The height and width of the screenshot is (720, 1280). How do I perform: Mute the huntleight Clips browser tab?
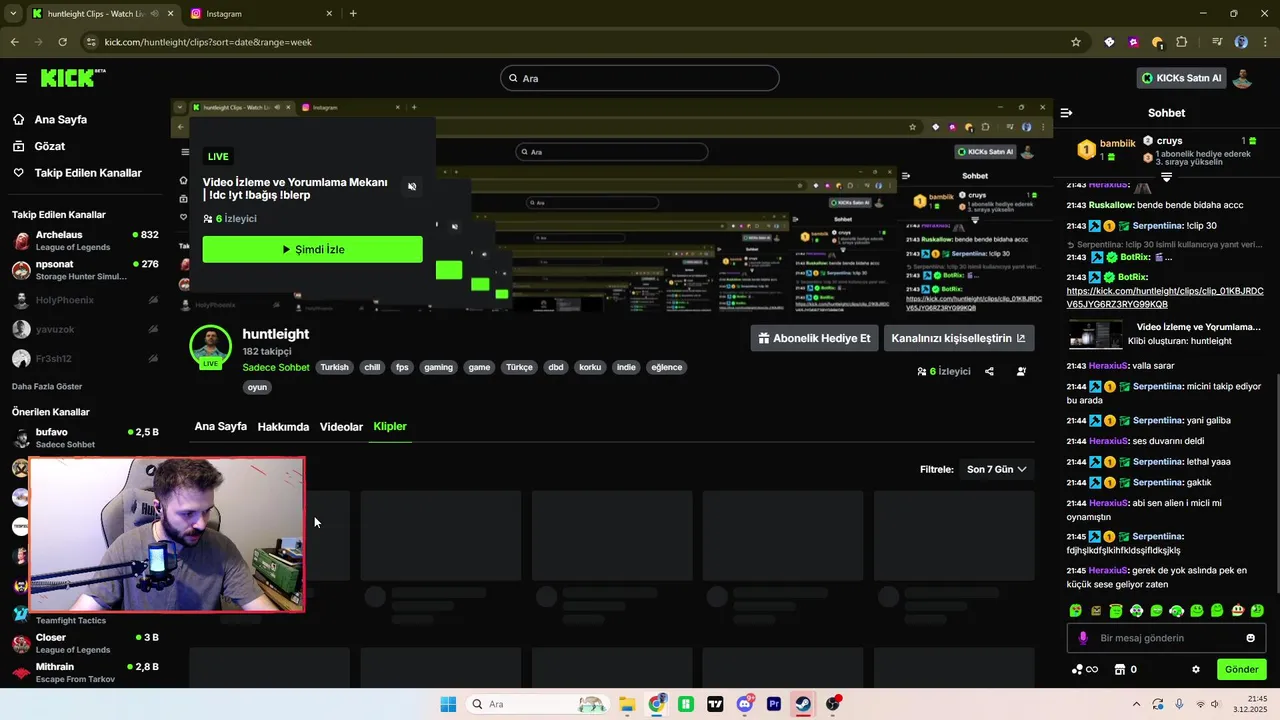[154, 14]
